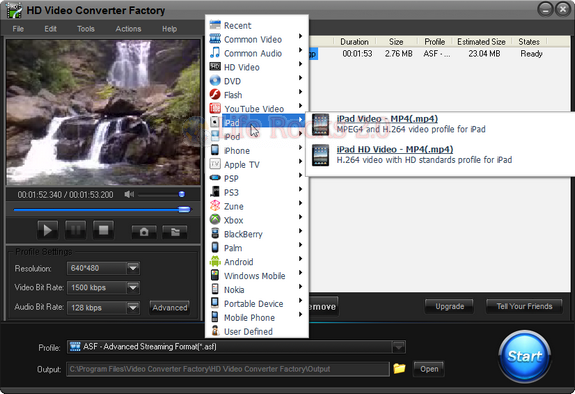
Task: Click the Flash logo icon
Action: click(215, 94)
